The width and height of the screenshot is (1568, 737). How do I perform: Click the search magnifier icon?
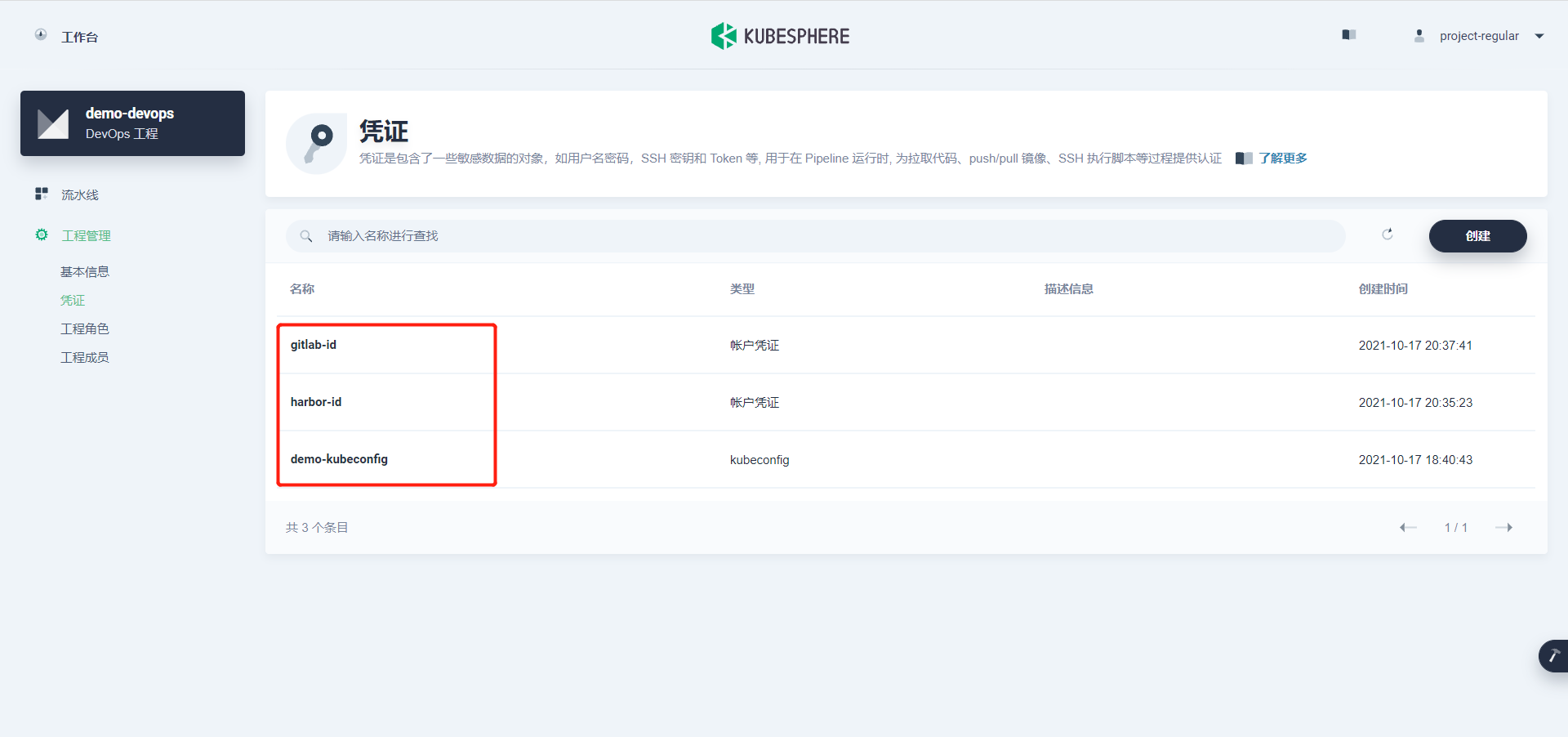306,236
